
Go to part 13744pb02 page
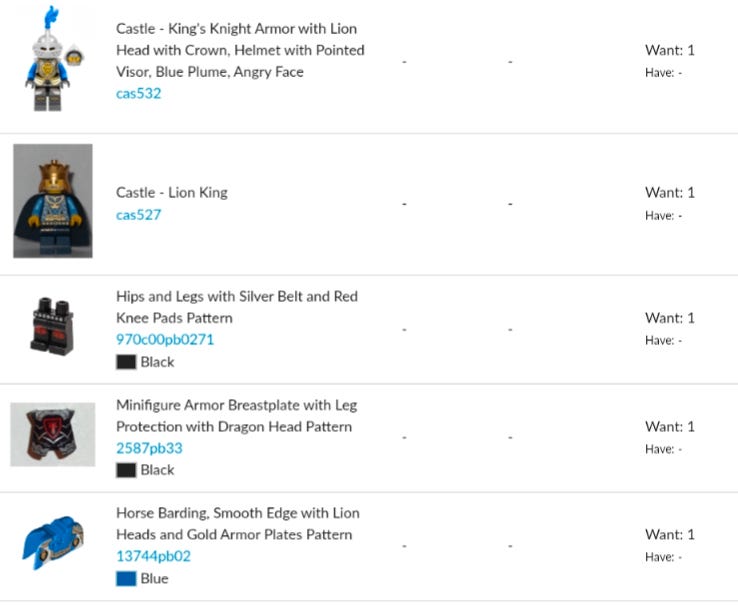coord(153,557)
